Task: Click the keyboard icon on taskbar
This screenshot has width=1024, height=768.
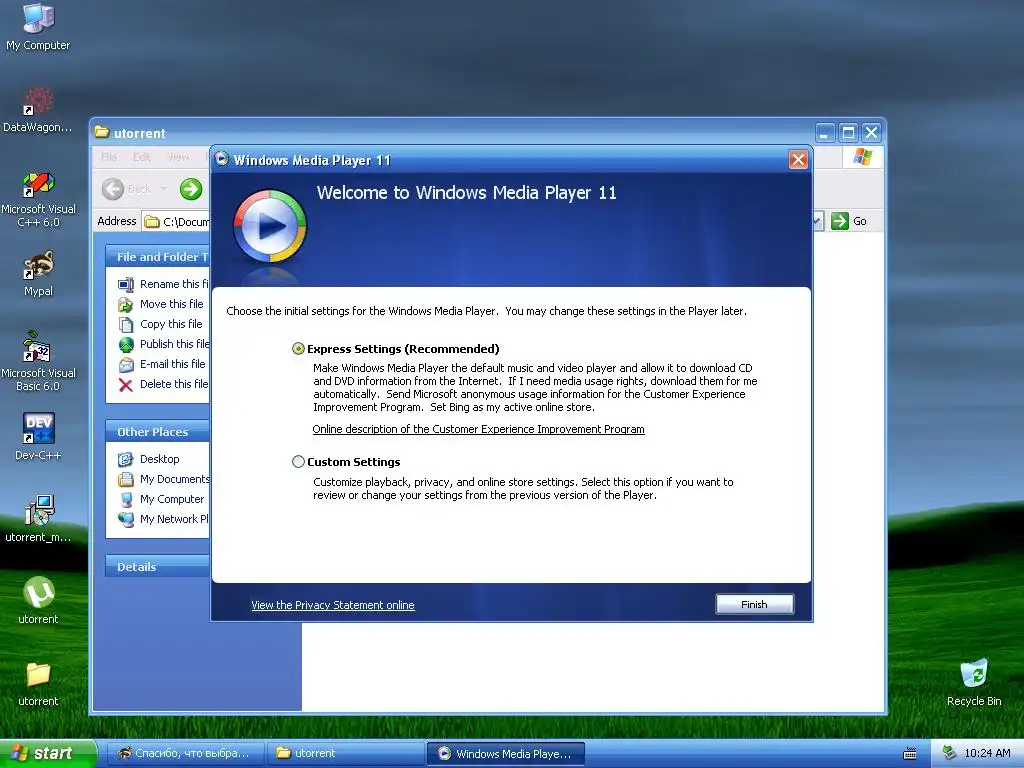Action: tap(909, 754)
